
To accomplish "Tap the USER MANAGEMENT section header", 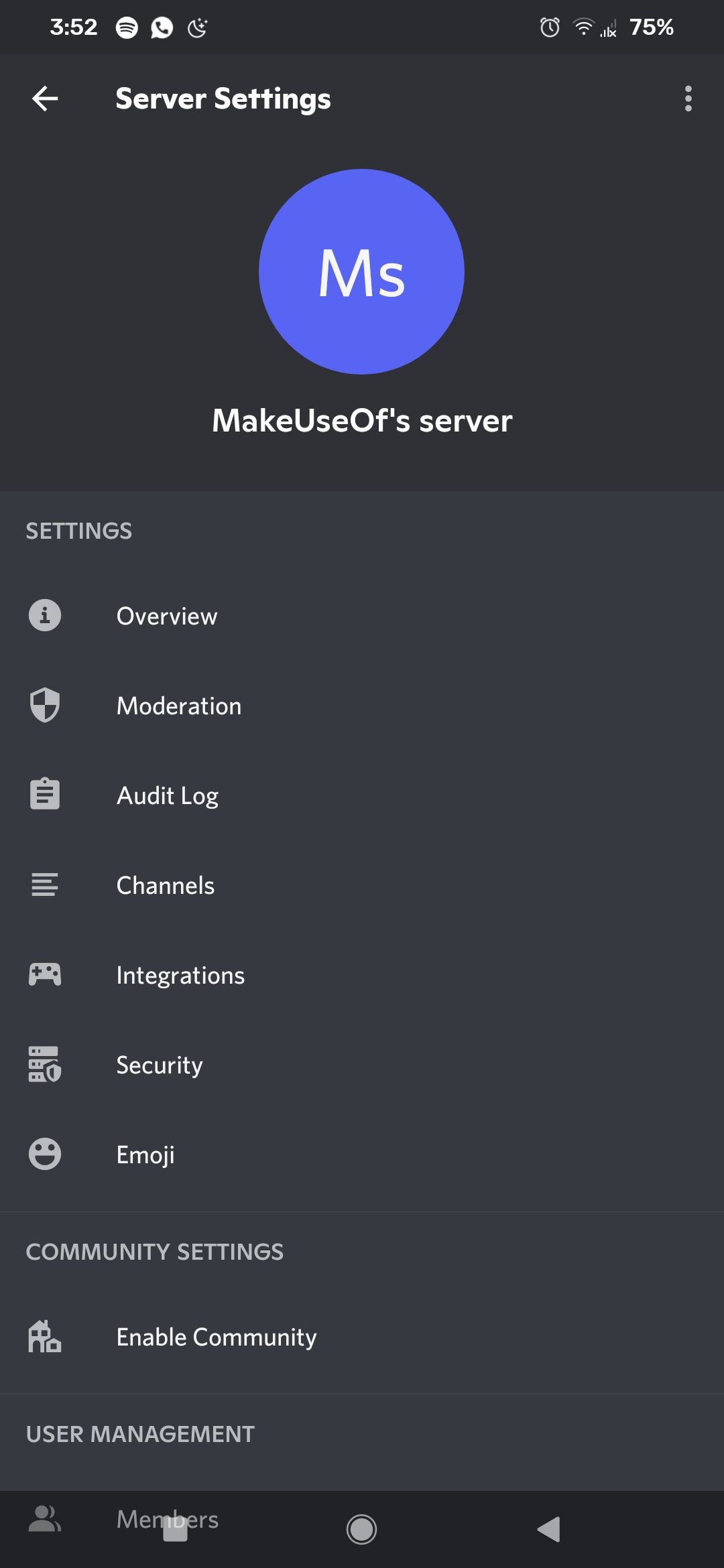I will 140,1434.
